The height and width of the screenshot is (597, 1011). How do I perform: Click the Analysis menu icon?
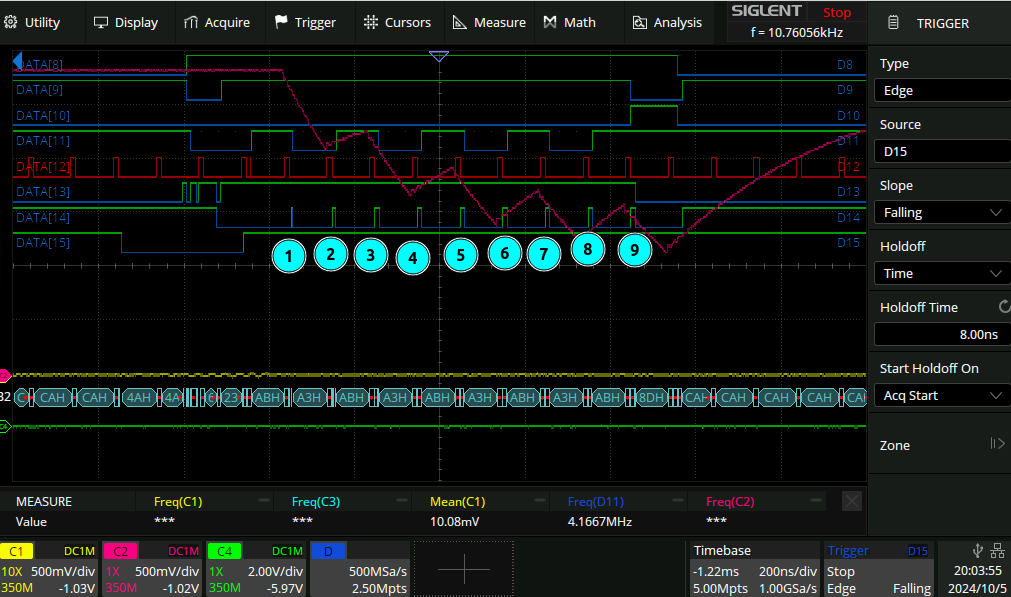tap(640, 22)
